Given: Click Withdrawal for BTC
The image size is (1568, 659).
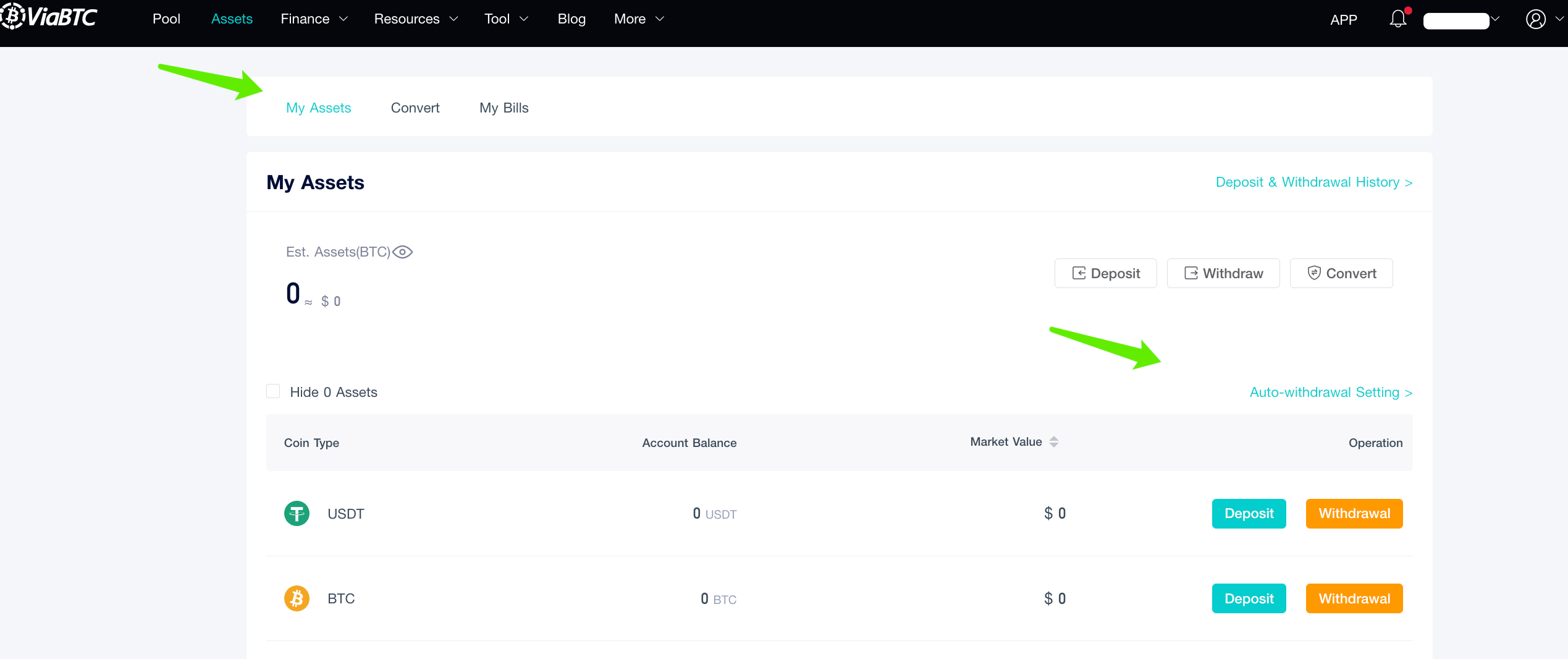Looking at the screenshot, I should [x=1354, y=598].
